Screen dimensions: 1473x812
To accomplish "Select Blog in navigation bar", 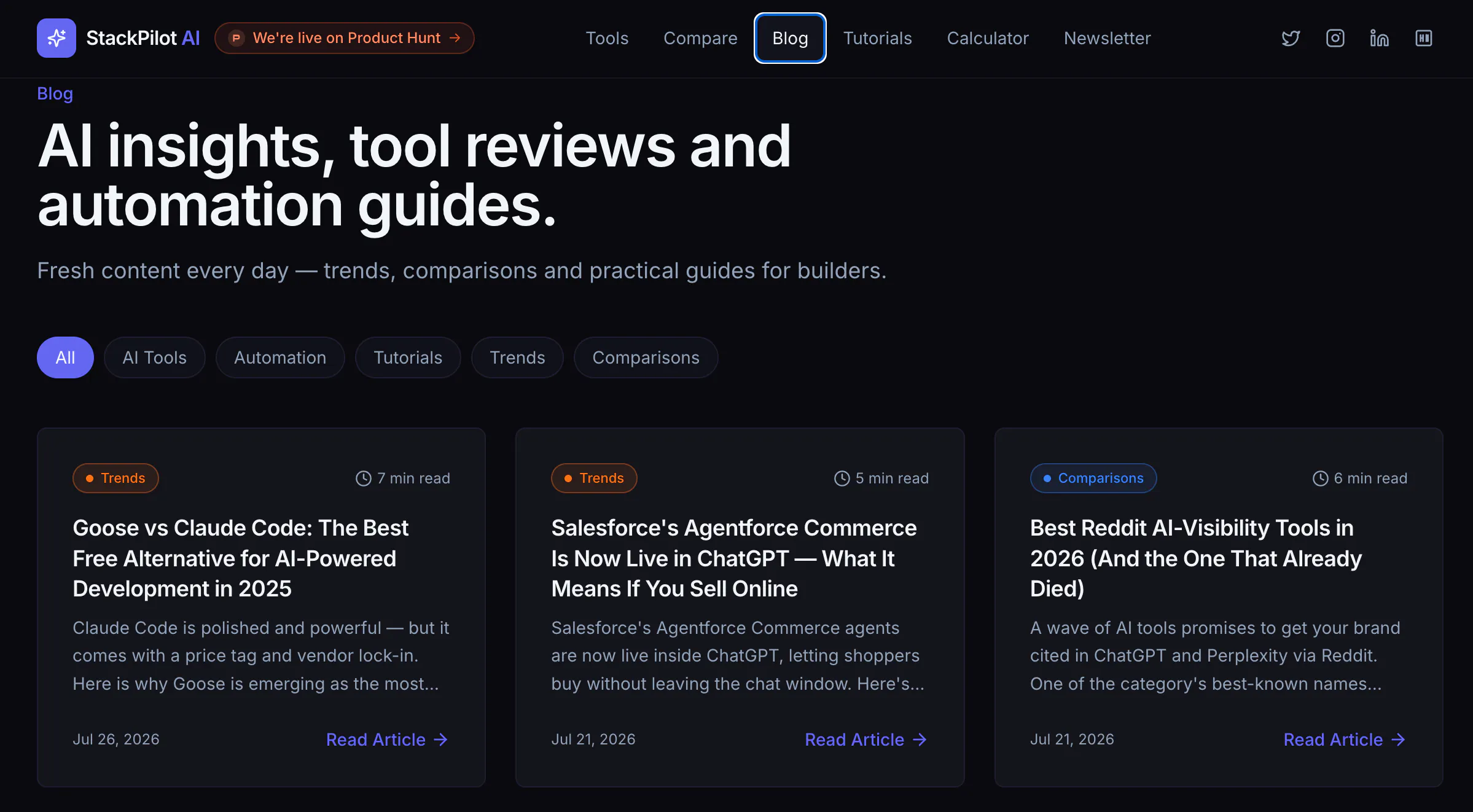I will [790, 38].
